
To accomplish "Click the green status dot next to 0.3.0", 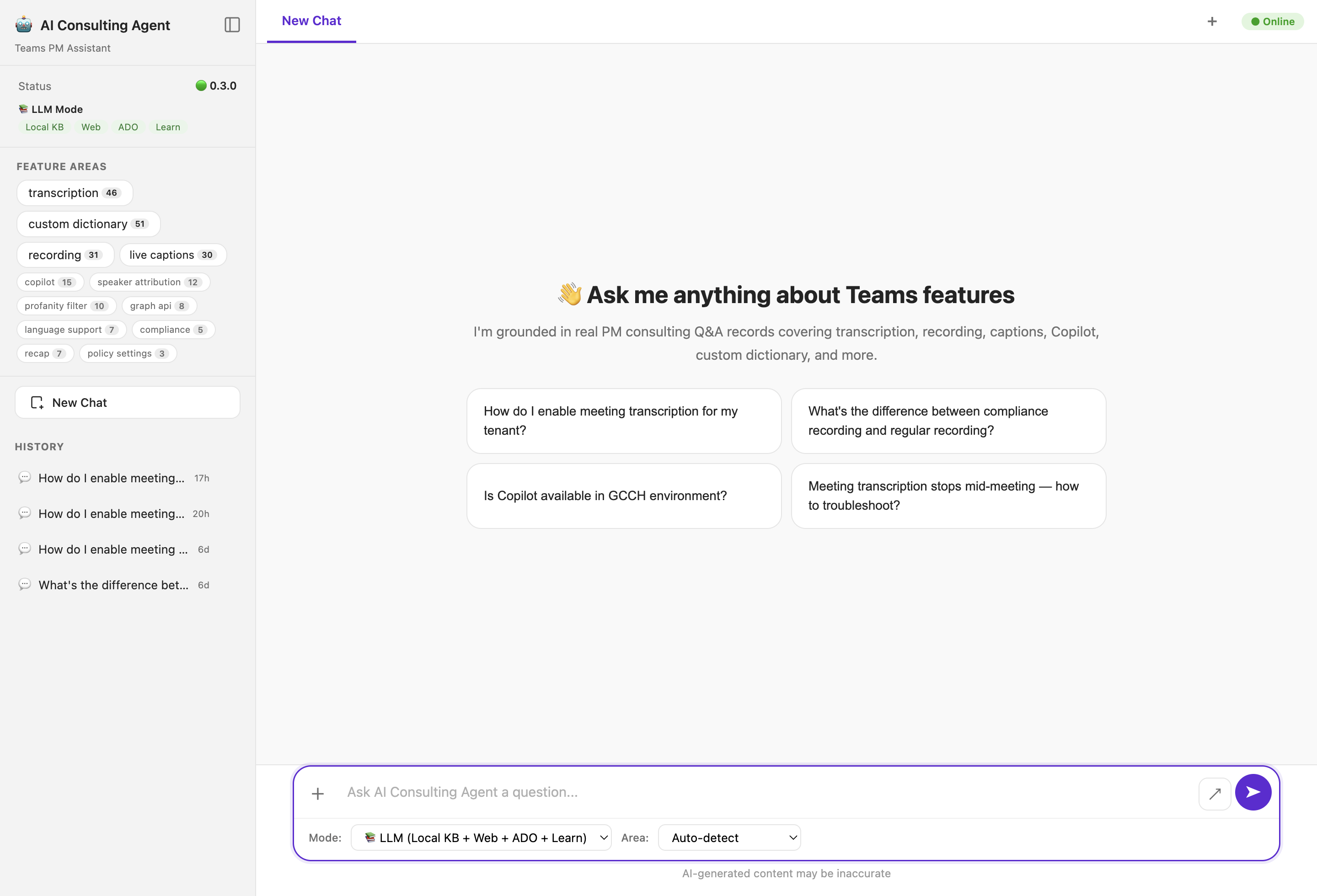I will 201,85.
